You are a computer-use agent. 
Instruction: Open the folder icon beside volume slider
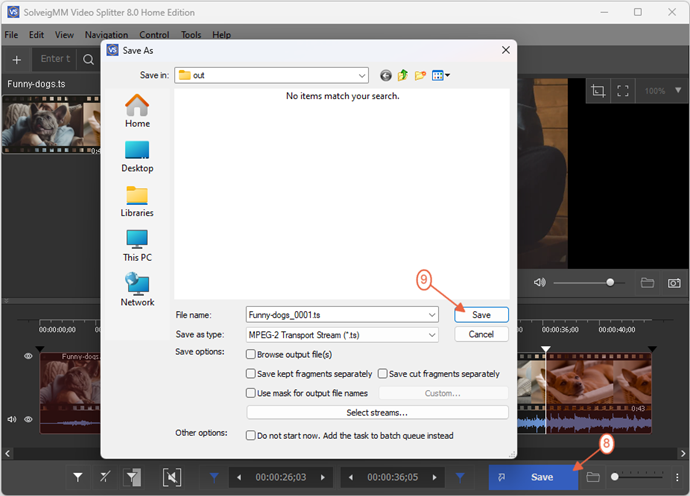click(647, 283)
